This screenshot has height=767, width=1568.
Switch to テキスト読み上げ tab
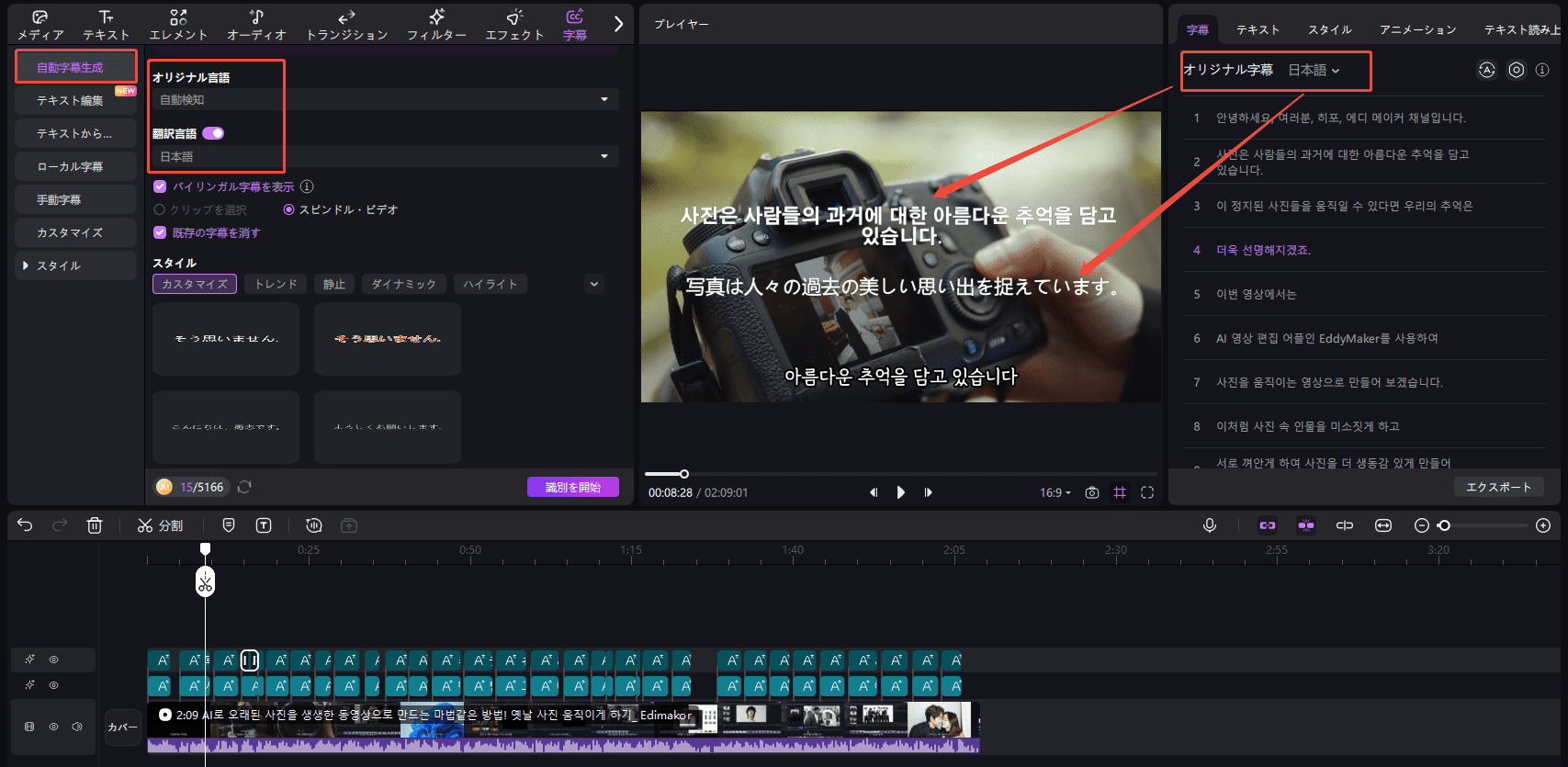tap(1523, 29)
